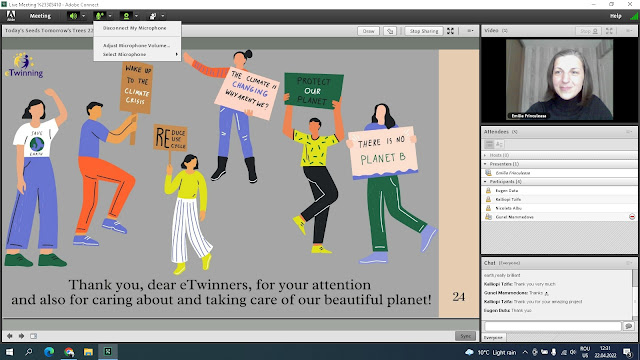640x360 pixels.
Task: Click the pointer tool beside Draw
Action: (390, 31)
